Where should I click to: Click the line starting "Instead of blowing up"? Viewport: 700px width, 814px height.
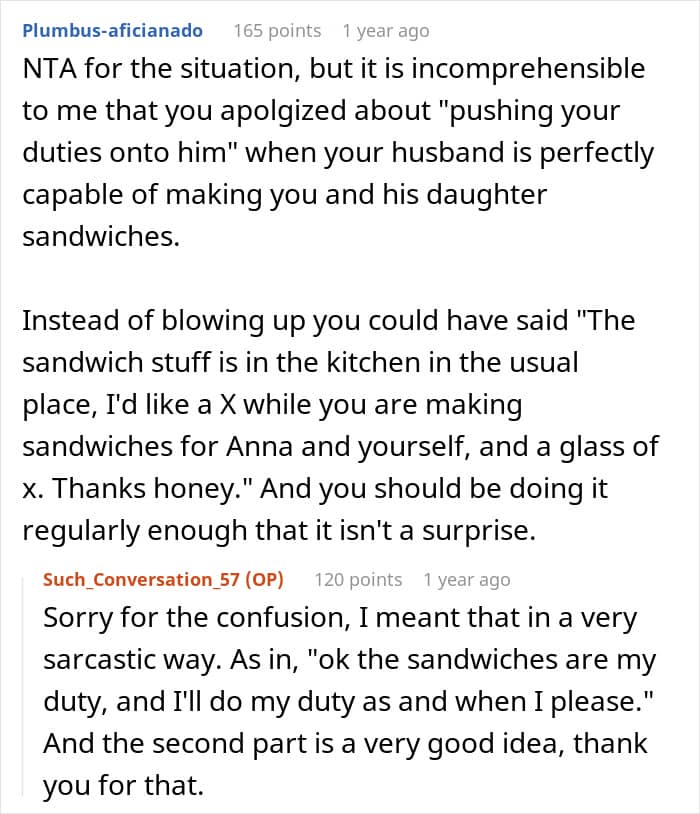(328, 321)
